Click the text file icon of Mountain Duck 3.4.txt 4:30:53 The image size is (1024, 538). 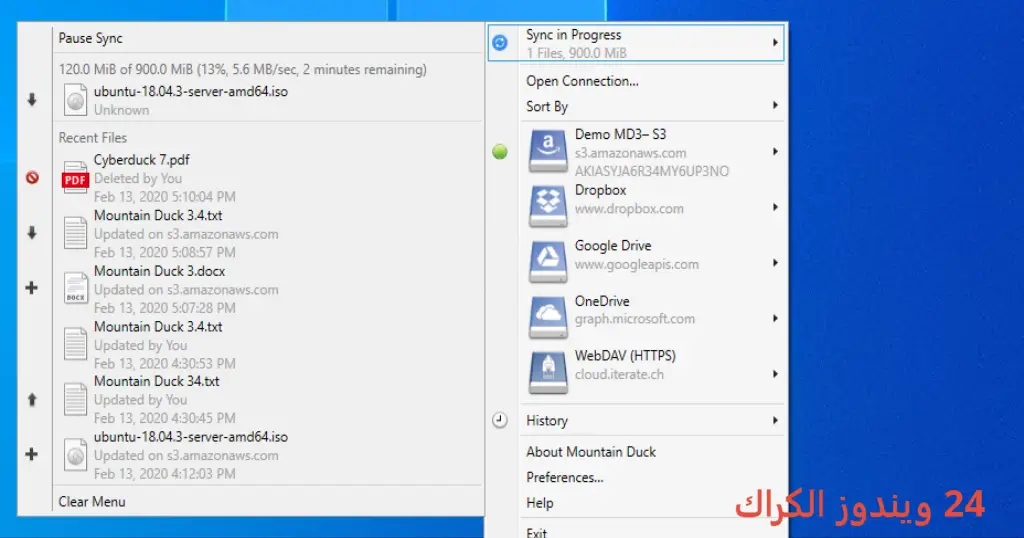click(75, 344)
